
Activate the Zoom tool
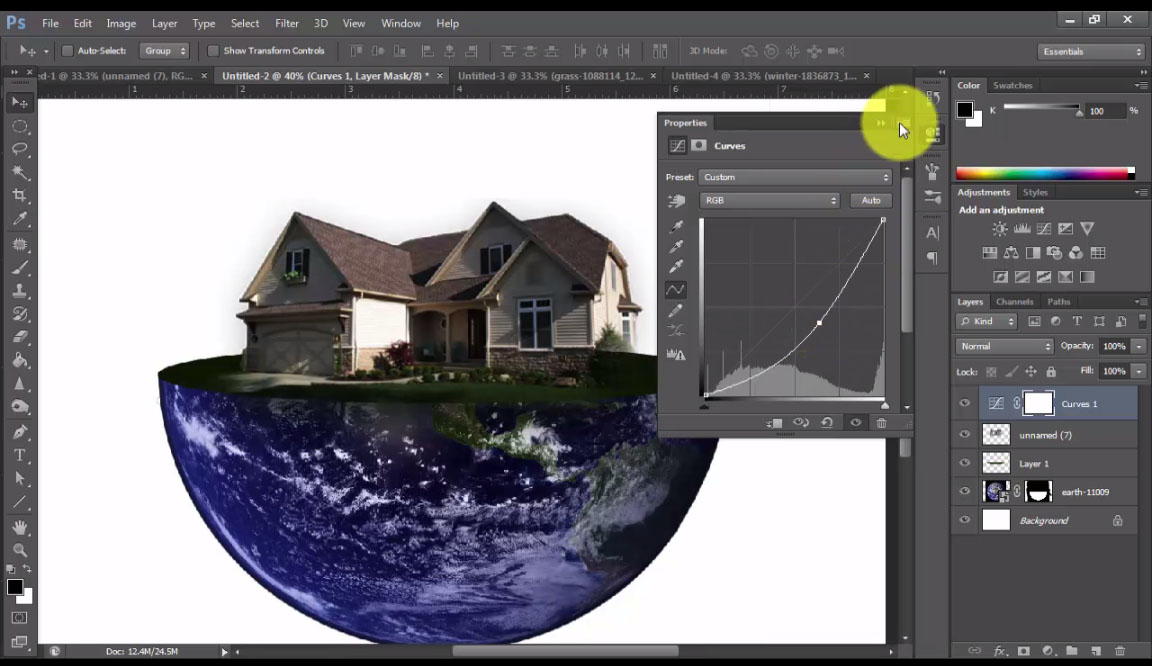tap(20, 550)
